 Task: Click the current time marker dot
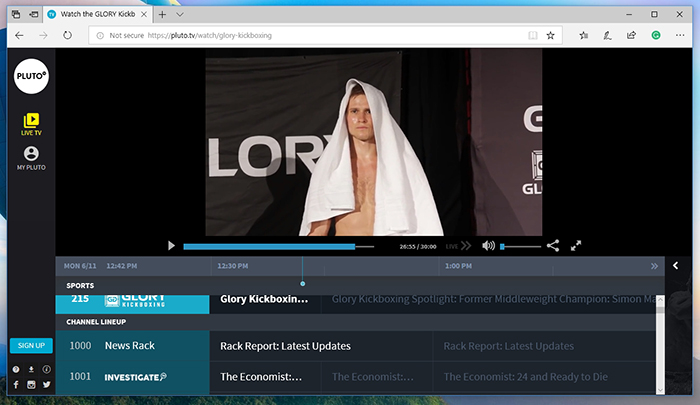pyautogui.click(x=303, y=284)
